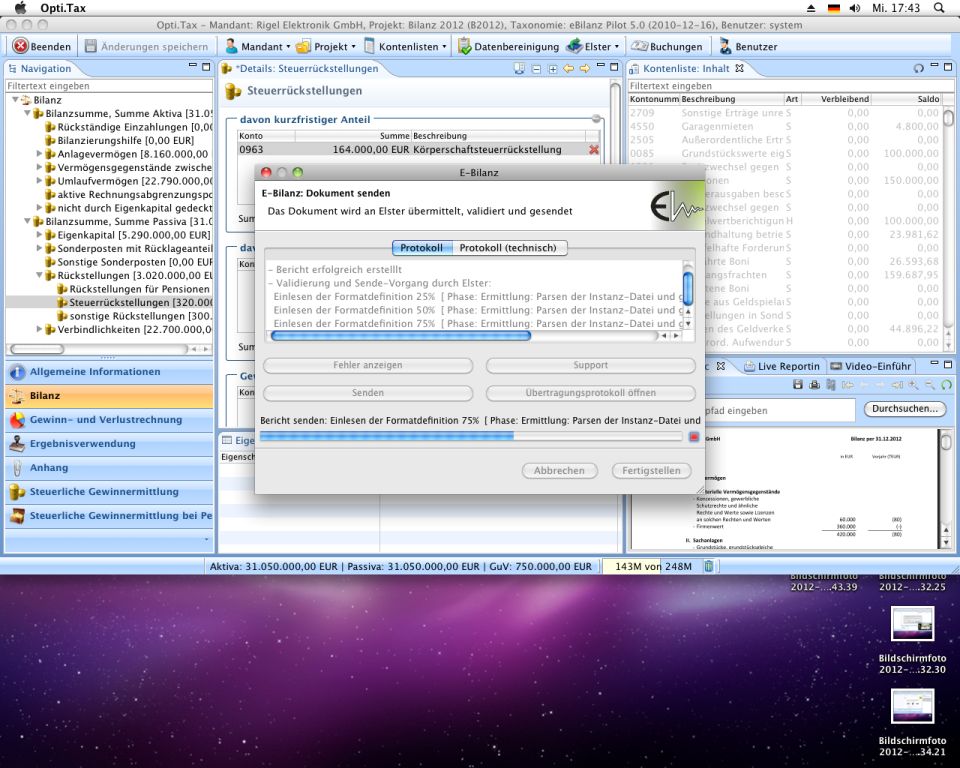Screen dimensions: 960x768
Task: Open Spotlight search magnifier
Action: pos(939,8)
